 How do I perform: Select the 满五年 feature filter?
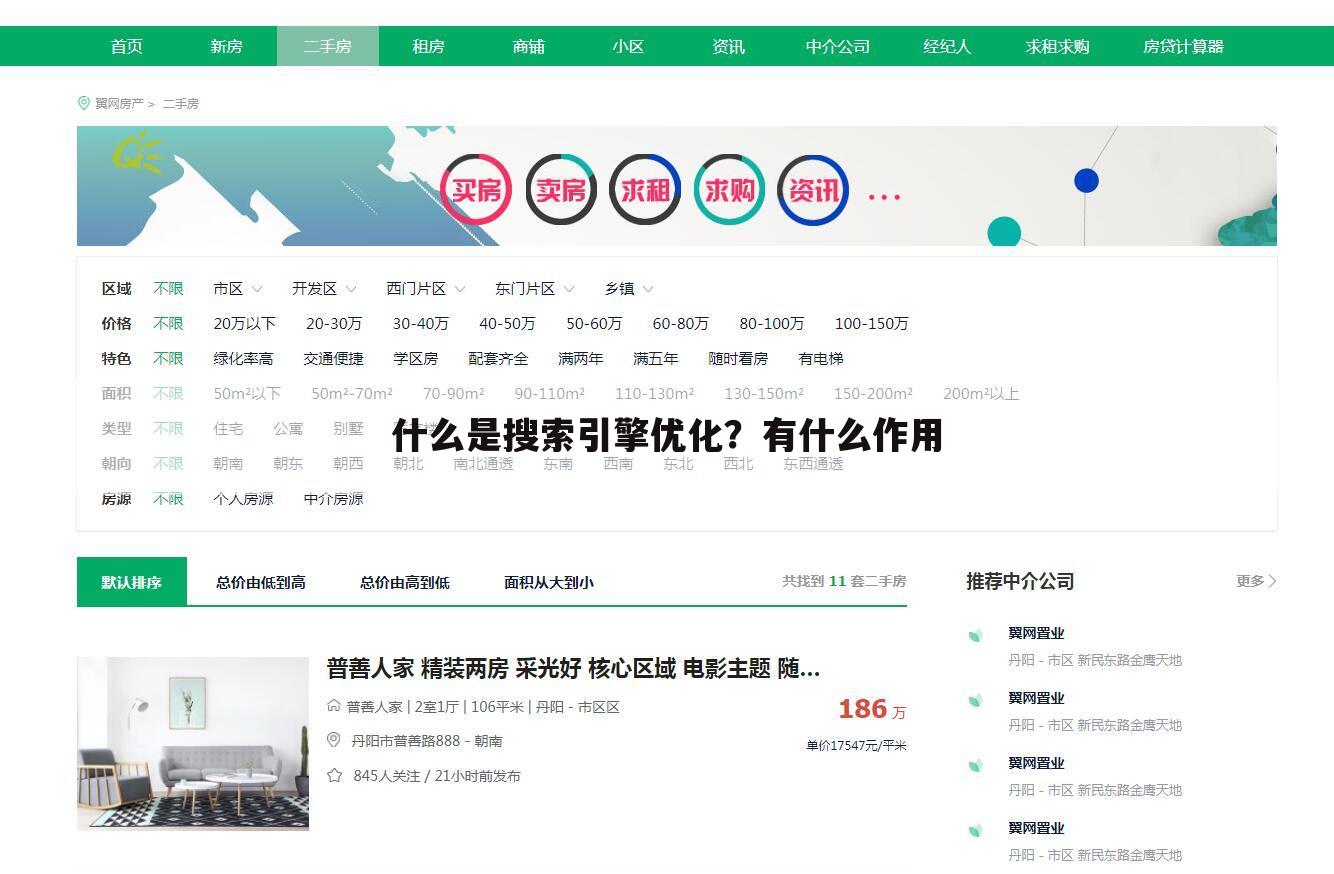tap(654, 358)
